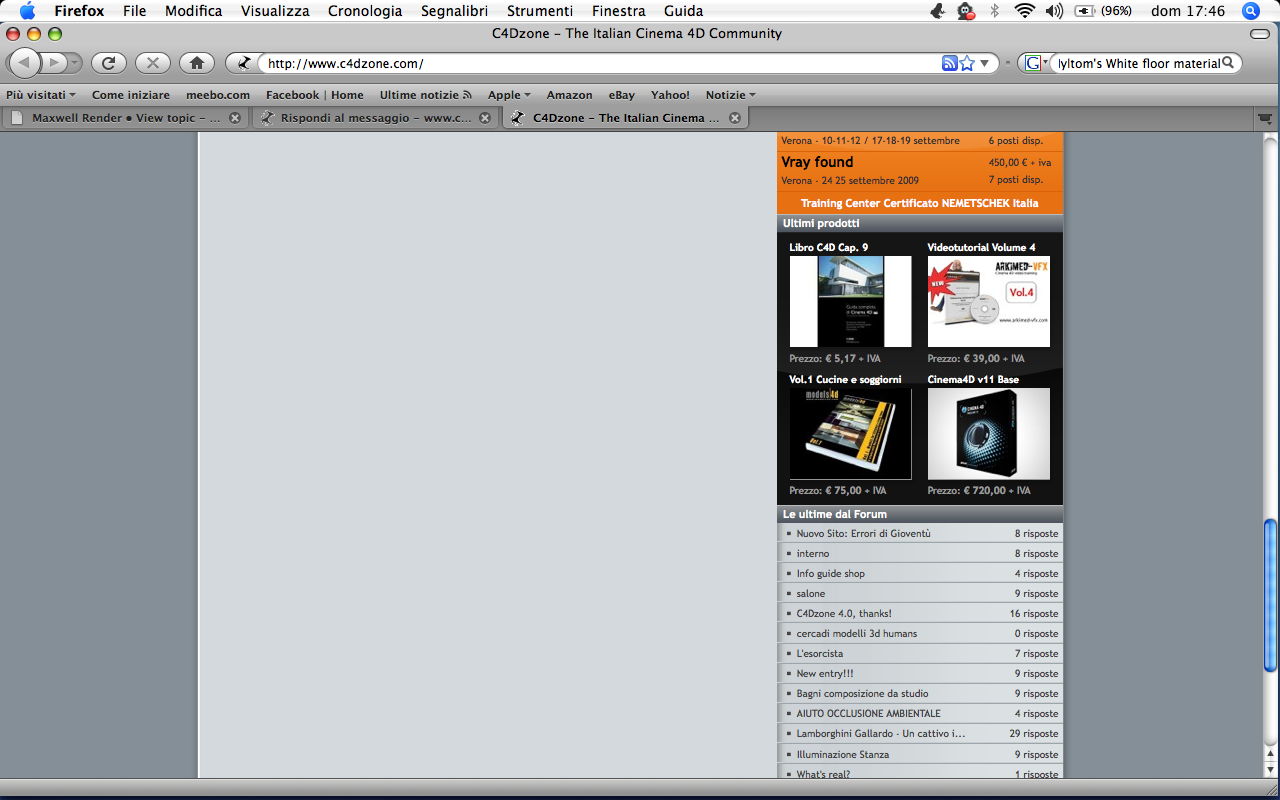Click the Firefox application menu
1280x800 pixels.
point(79,11)
